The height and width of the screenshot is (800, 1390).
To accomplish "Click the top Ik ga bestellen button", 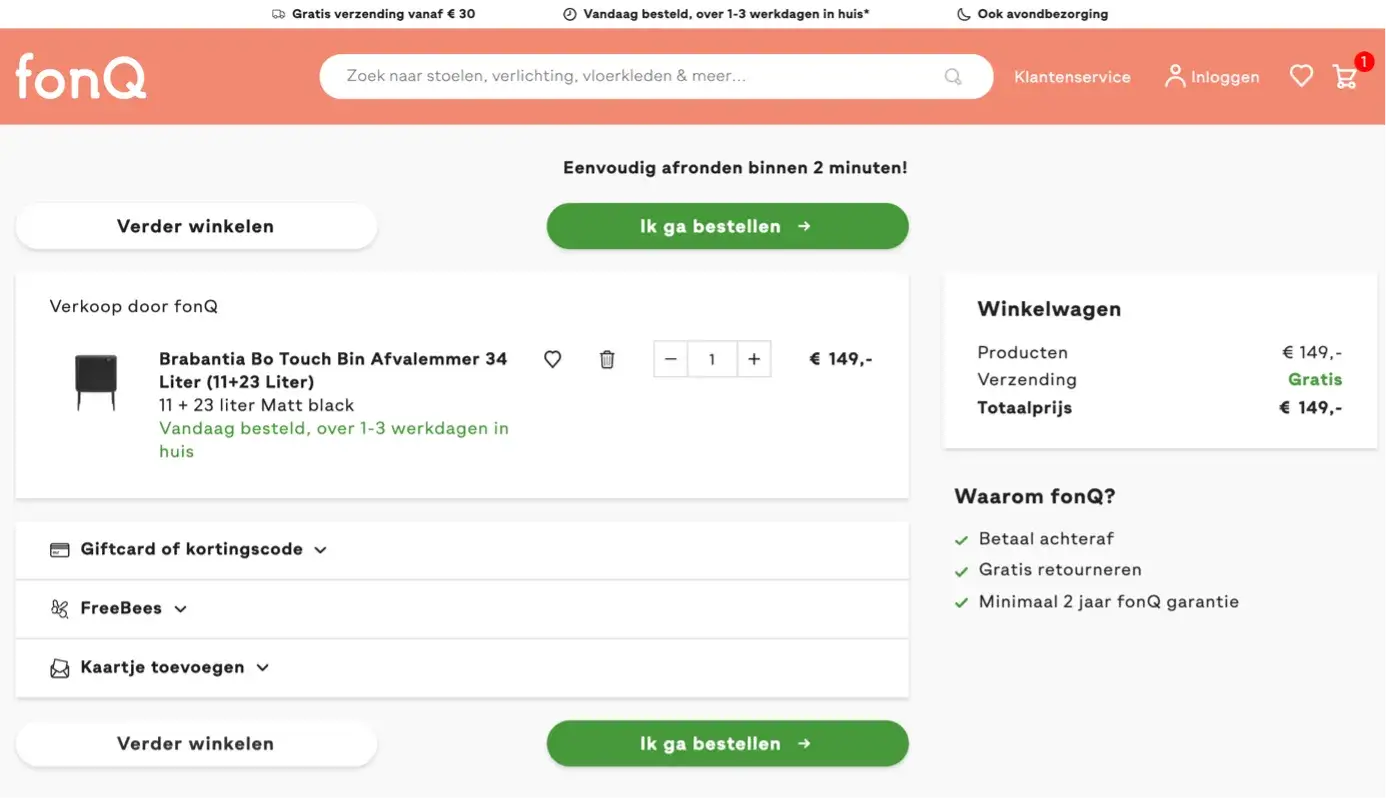I will coord(727,226).
